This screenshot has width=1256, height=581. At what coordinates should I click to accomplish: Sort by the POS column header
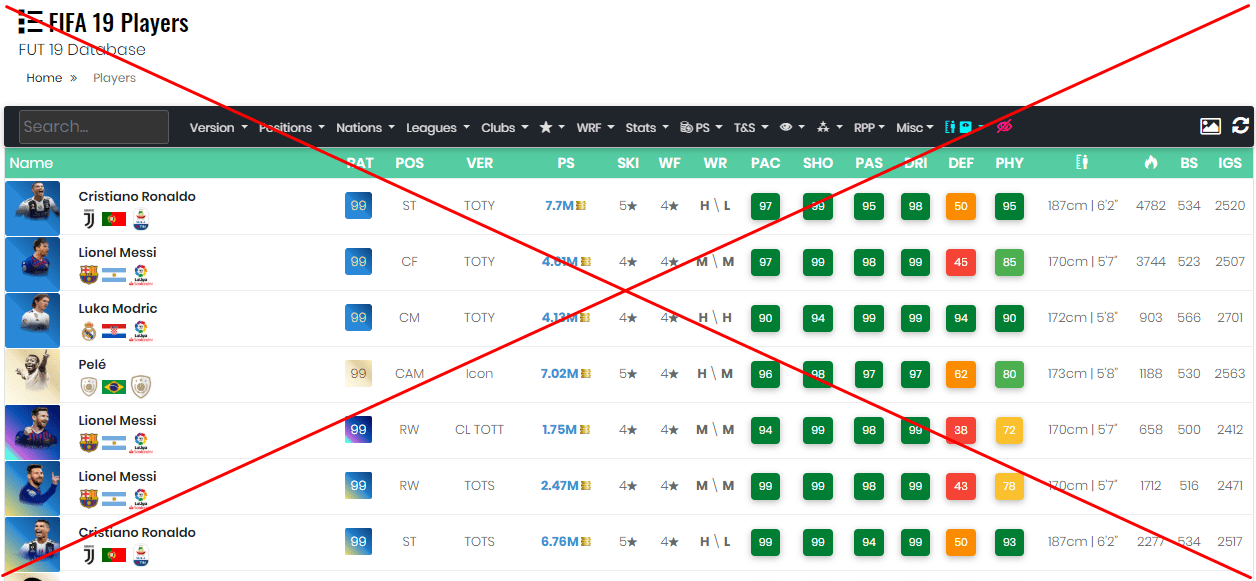(x=409, y=162)
